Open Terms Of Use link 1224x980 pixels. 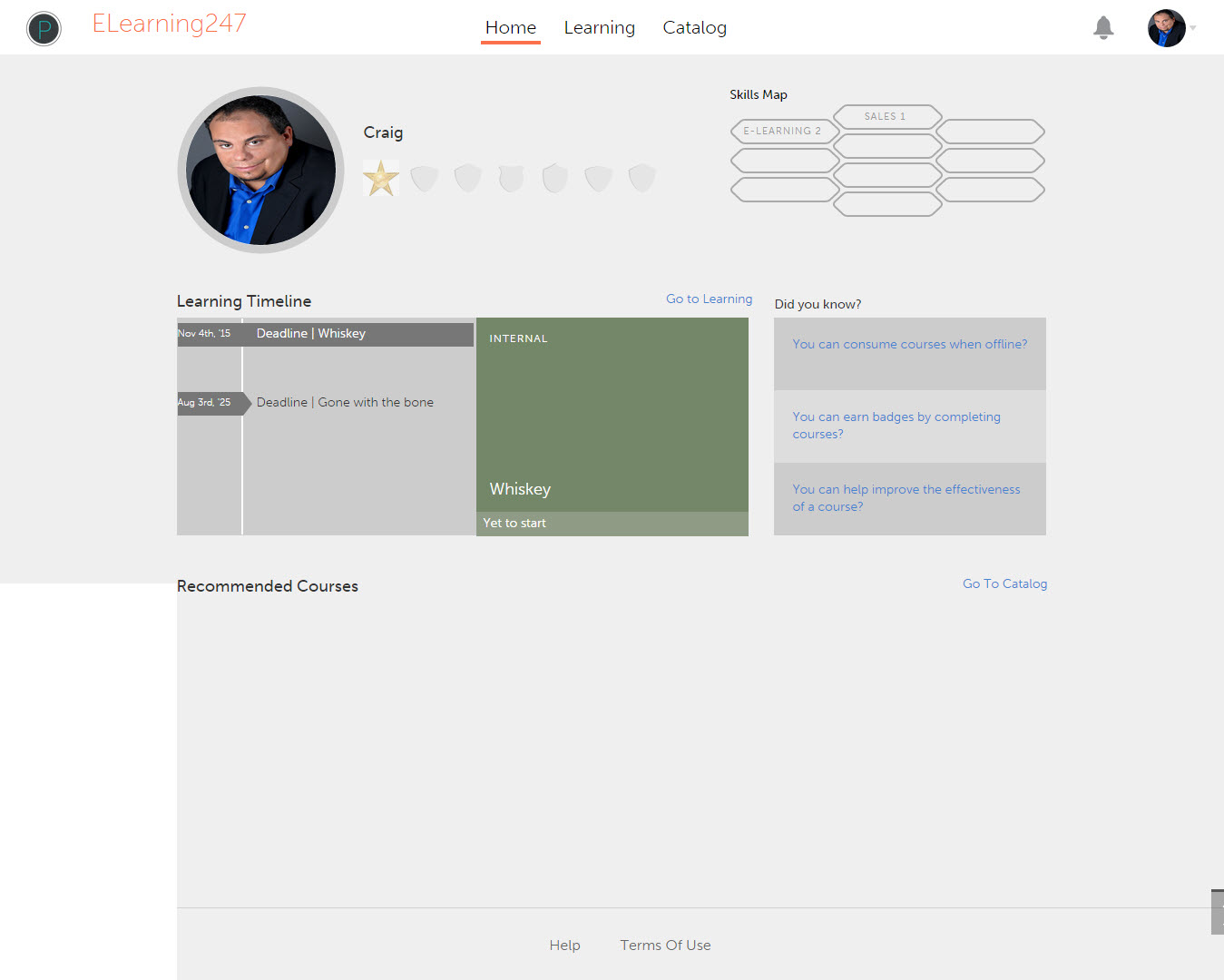[x=665, y=946]
